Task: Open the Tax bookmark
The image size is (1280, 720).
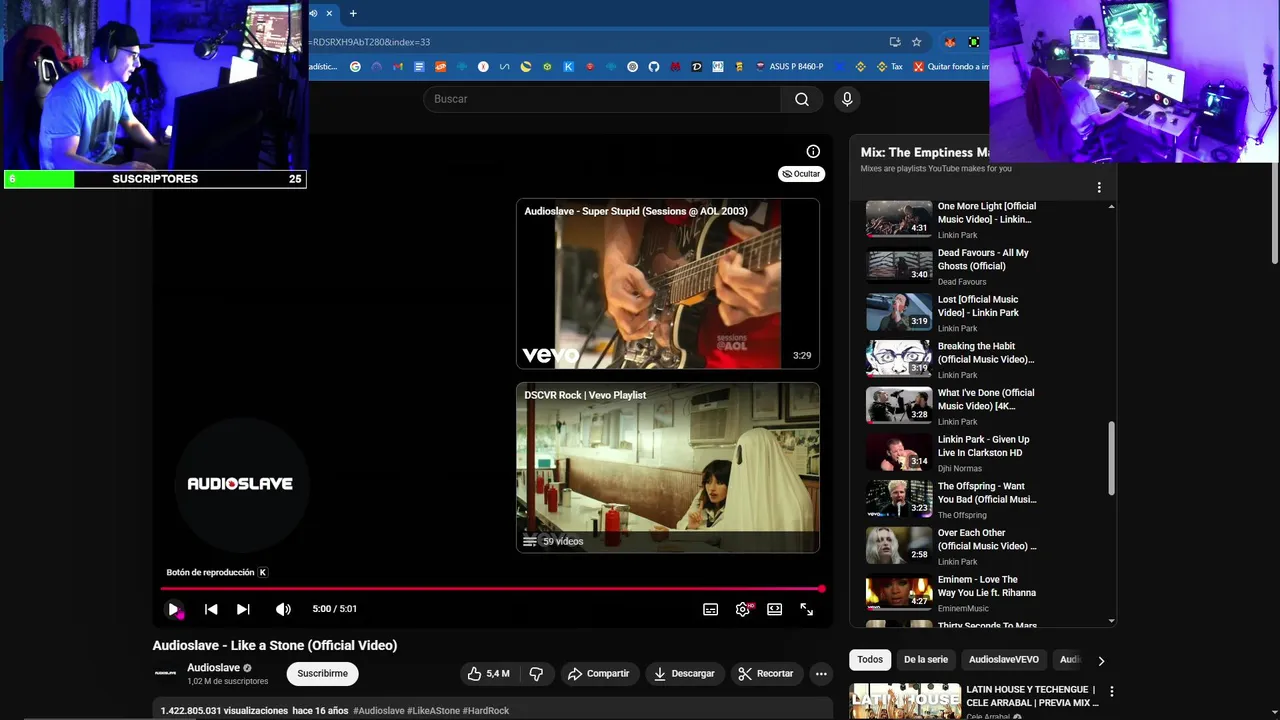Action: tap(889, 67)
